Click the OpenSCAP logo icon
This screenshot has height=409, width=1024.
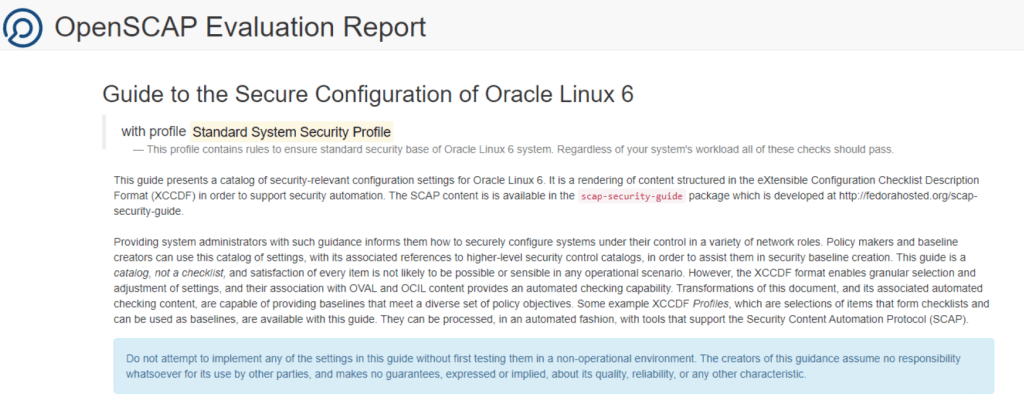(22, 26)
